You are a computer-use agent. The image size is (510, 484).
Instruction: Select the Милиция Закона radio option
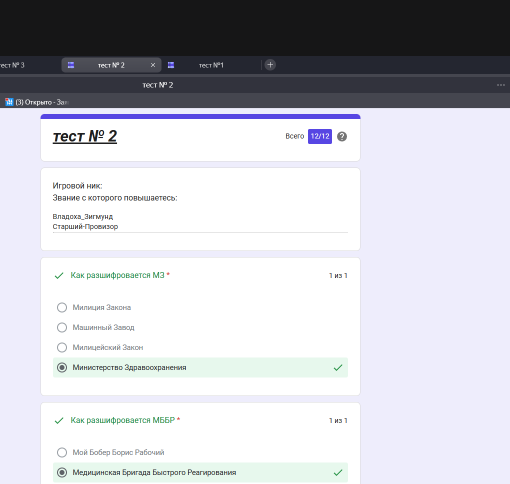point(62,307)
